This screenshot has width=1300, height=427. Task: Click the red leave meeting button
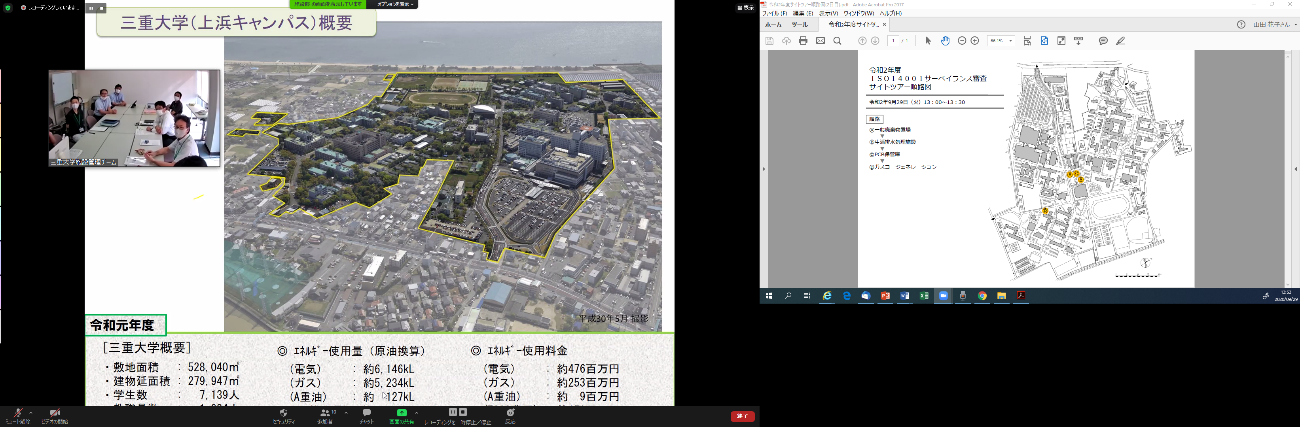pyautogui.click(x=743, y=416)
